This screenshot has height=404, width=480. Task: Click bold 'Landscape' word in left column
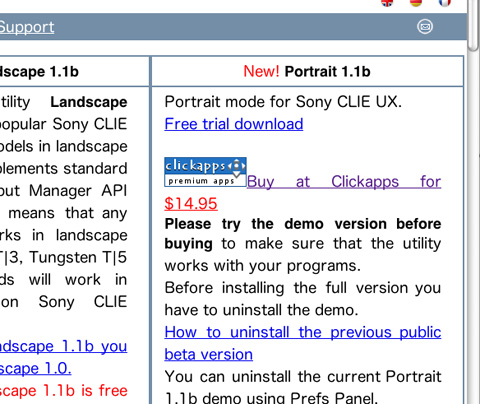[x=89, y=102]
